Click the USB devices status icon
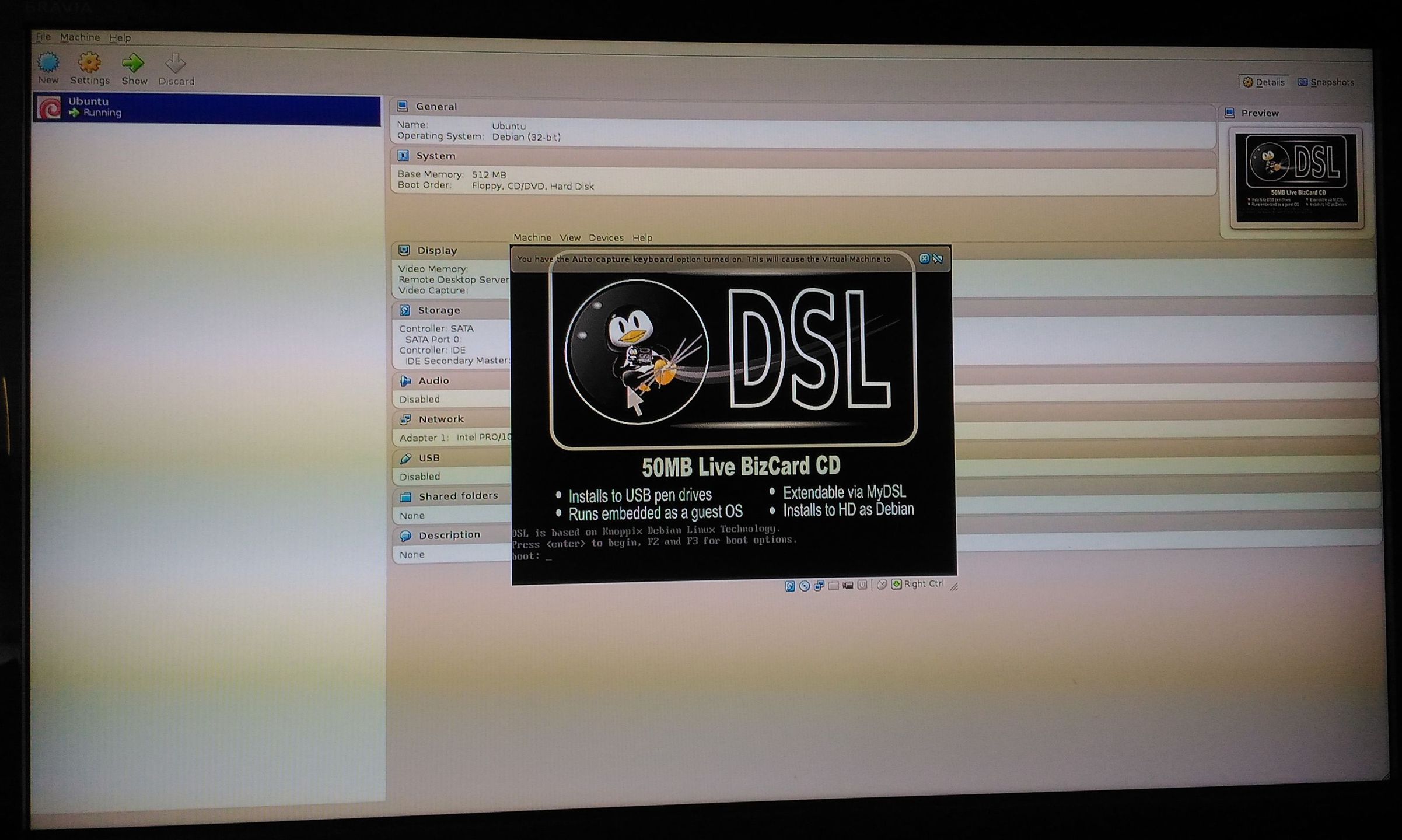This screenshot has width=1402, height=840. (862, 584)
